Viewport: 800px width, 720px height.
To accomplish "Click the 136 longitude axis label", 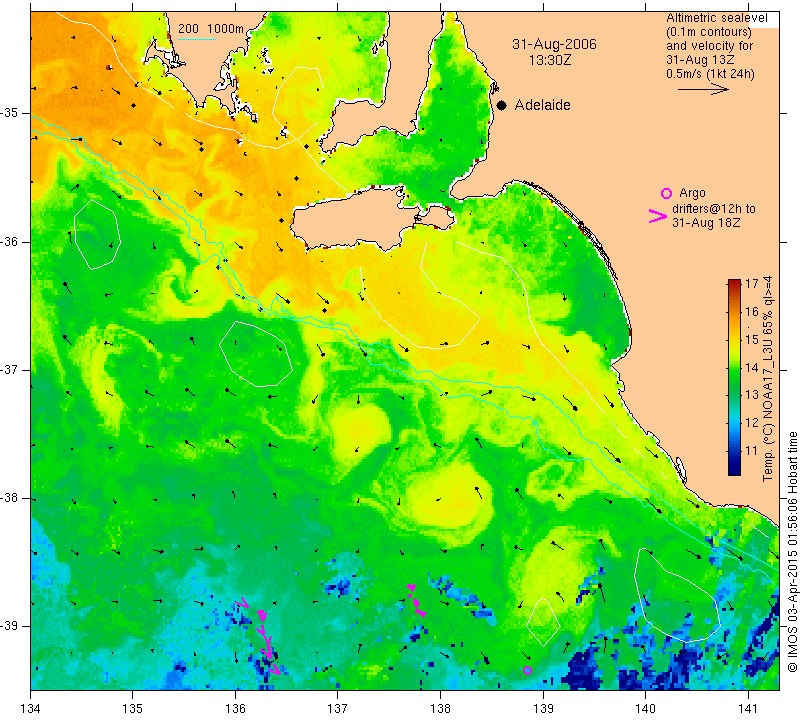I will click(235, 708).
